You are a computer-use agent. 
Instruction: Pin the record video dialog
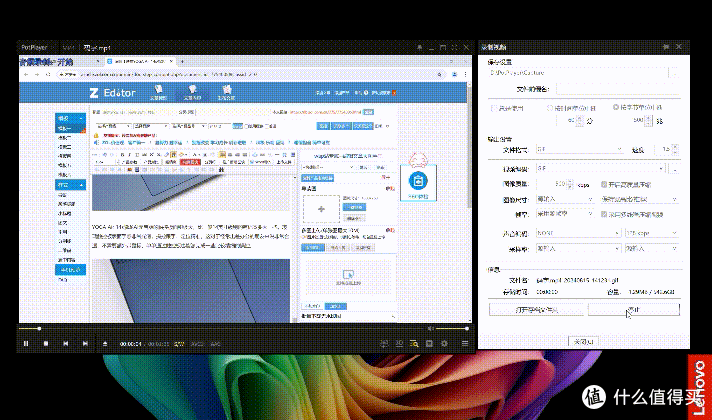(x=666, y=47)
